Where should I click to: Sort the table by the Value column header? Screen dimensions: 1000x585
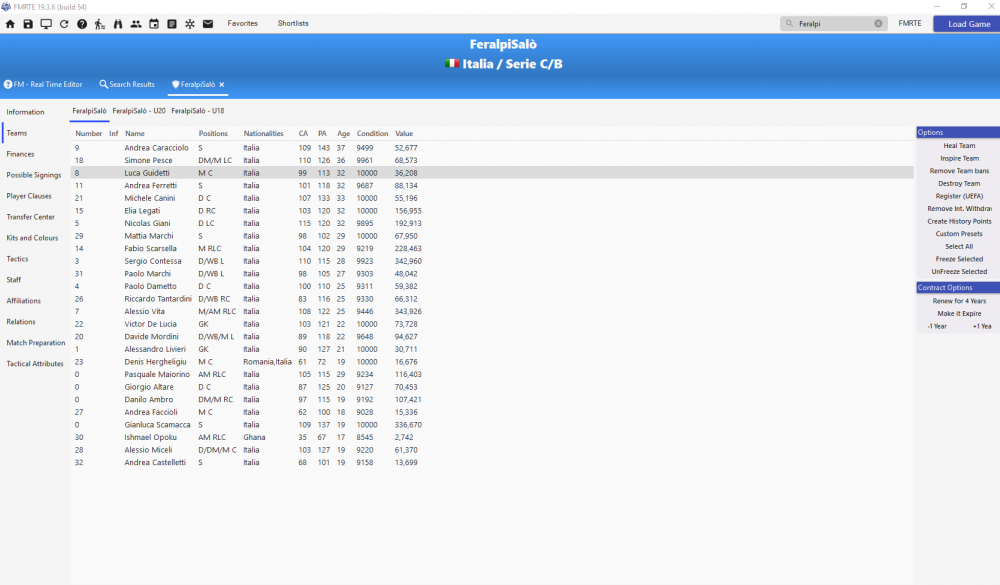coord(404,134)
